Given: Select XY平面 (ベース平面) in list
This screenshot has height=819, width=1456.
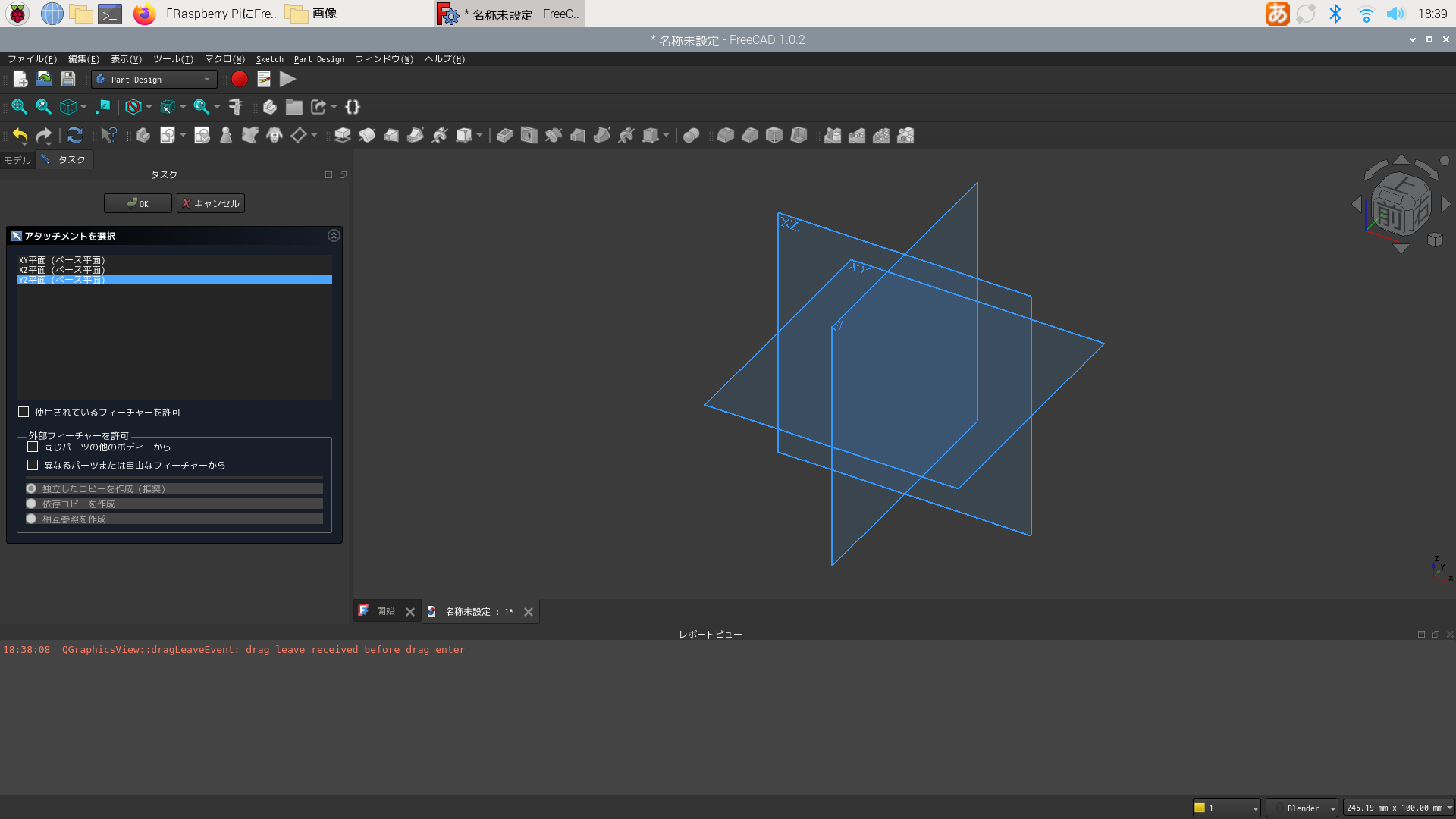Looking at the screenshot, I should point(62,260).
